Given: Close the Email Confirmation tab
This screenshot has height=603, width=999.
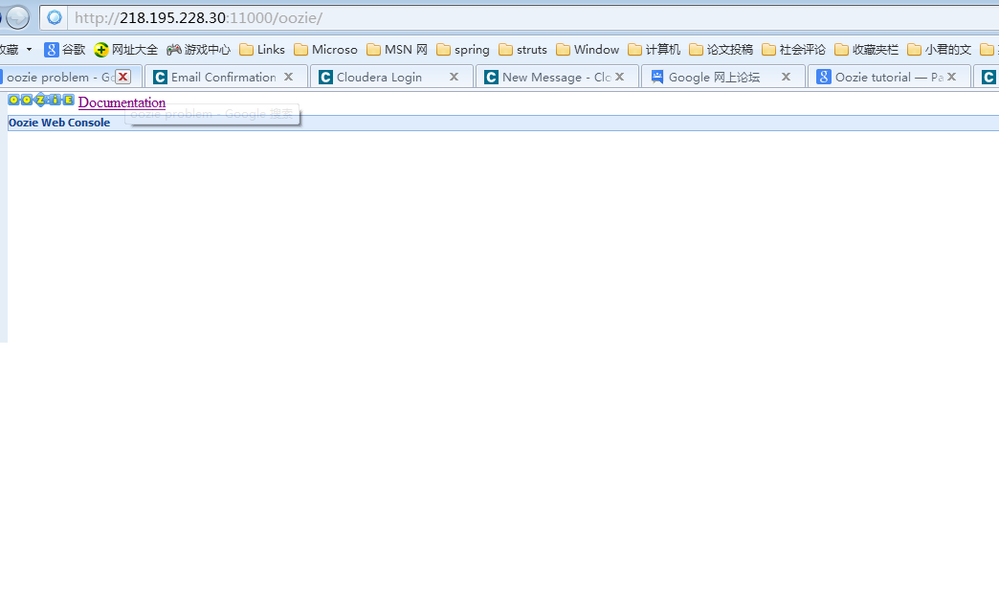Looking at the screenshot, I should [x=289, y=76].
